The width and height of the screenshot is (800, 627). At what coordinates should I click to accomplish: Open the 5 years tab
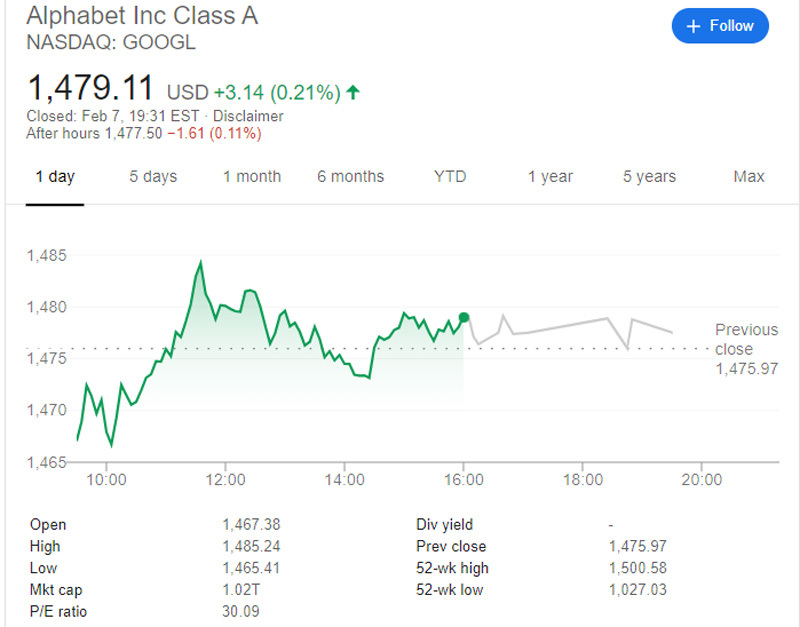point(649,177)
